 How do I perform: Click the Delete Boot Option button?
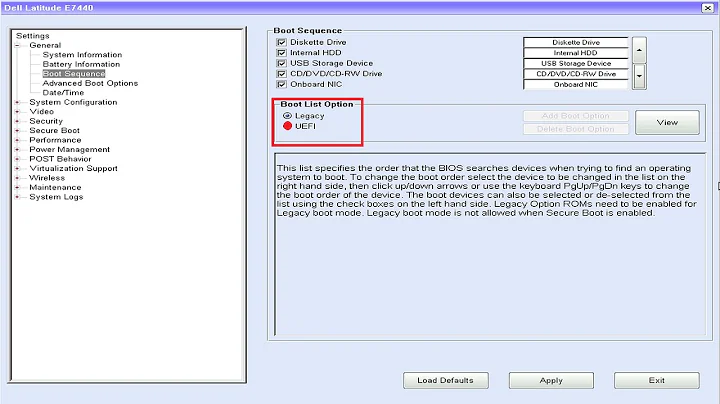[575, 129]
